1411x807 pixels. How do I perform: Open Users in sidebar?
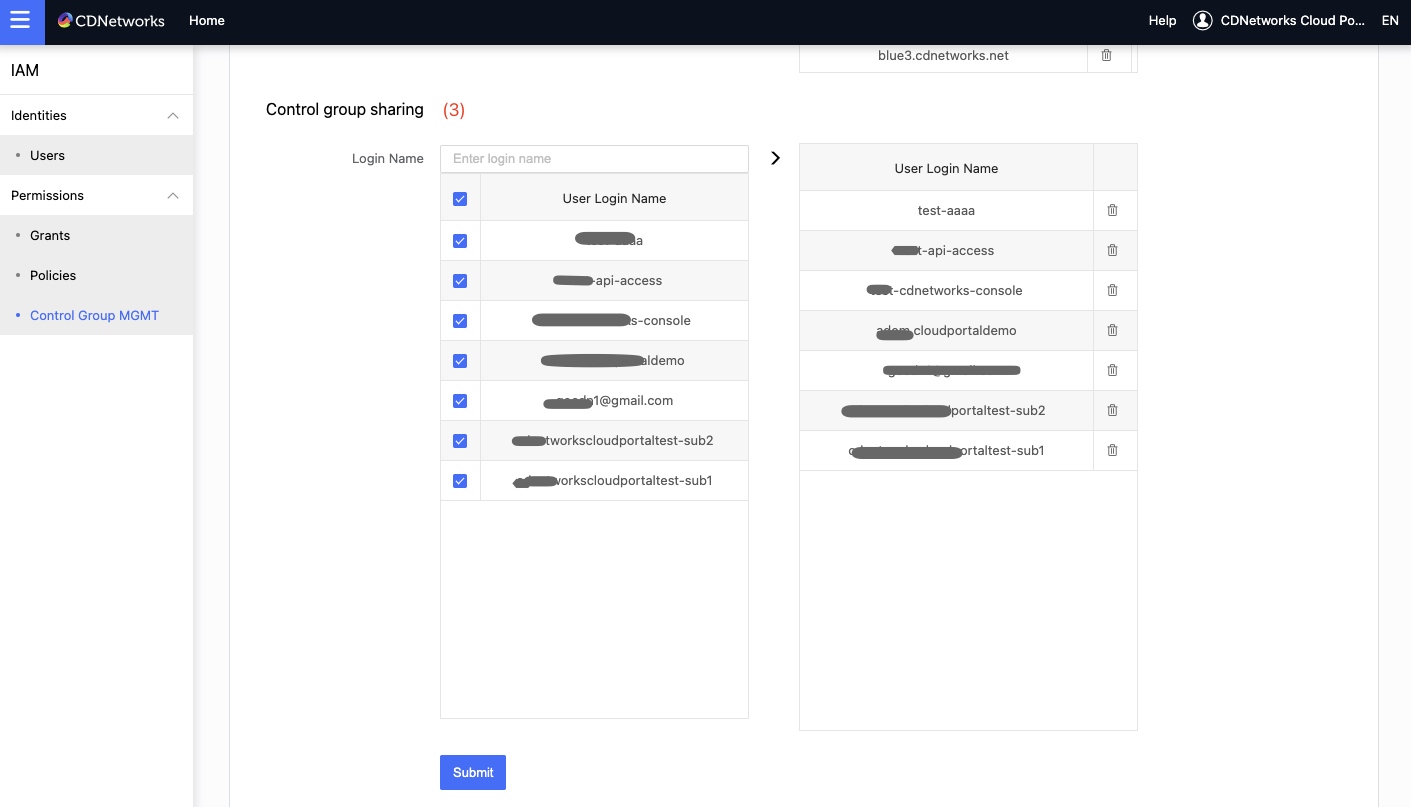[x=47, y=156]
